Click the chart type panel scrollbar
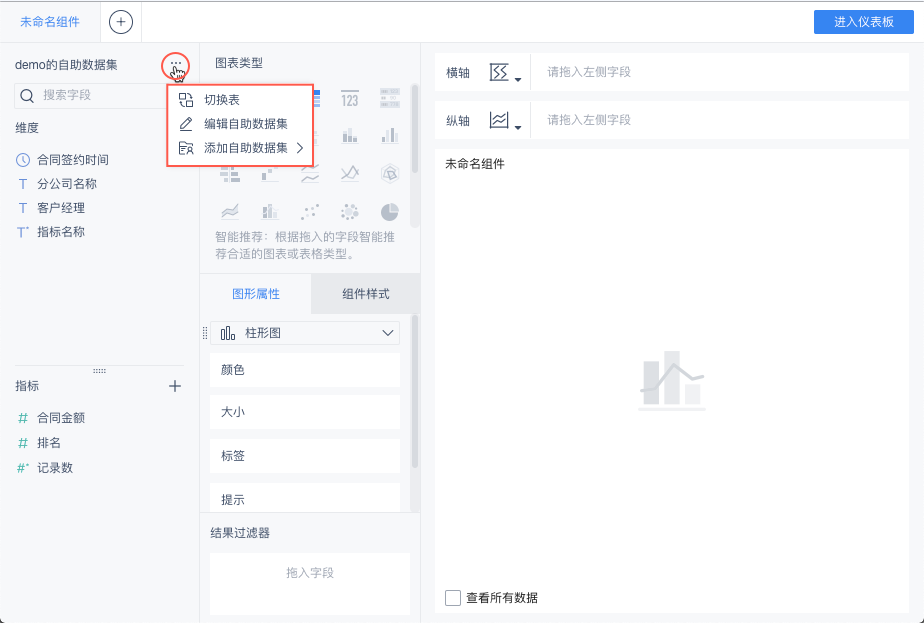The width and height of the screenshot is (924, 623). pyautogui.click(x=415, y=130)
